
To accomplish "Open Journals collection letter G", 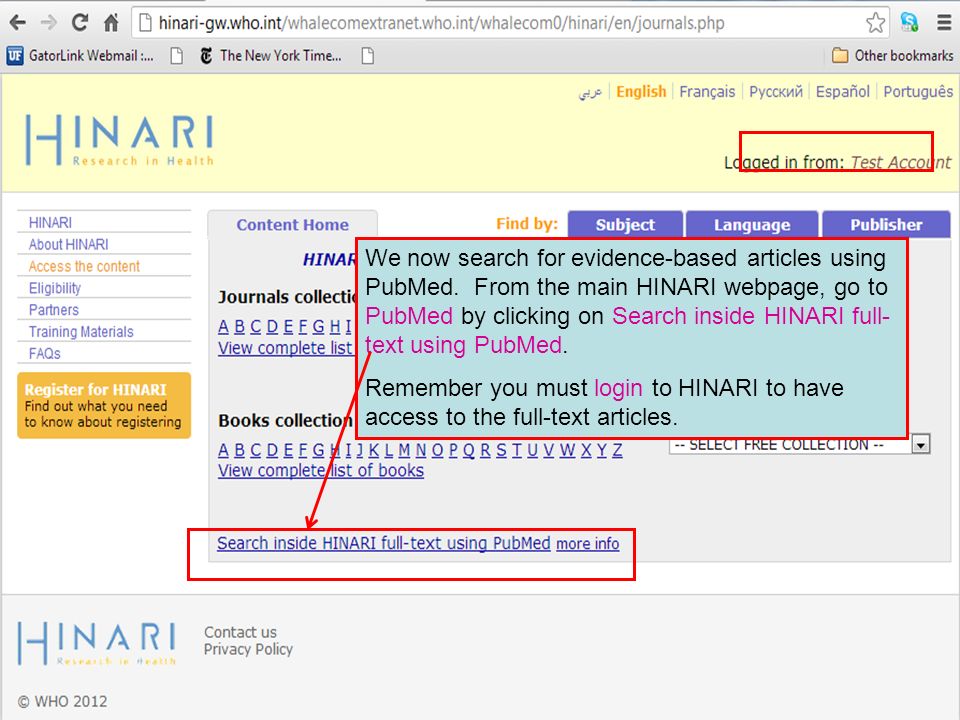I will click(318, 327).
